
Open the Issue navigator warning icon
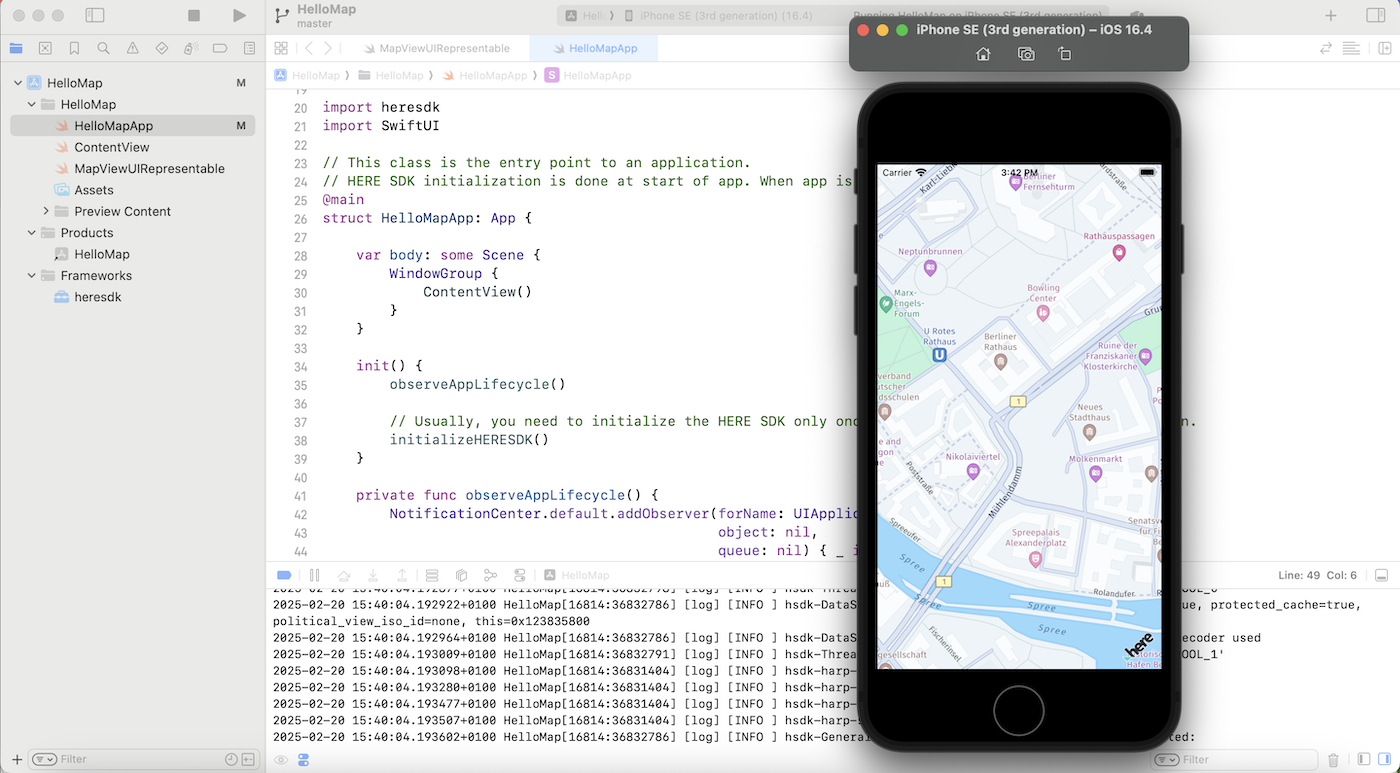pos(133,48)
